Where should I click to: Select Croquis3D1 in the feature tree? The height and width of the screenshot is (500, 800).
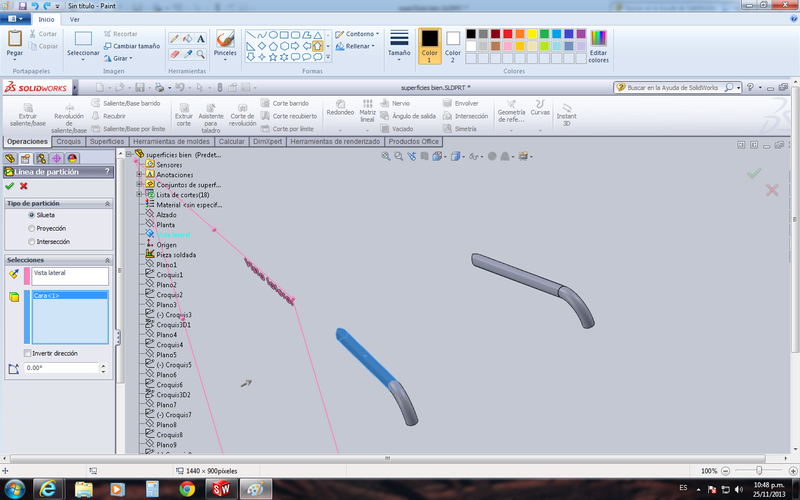tap(172, 324)
